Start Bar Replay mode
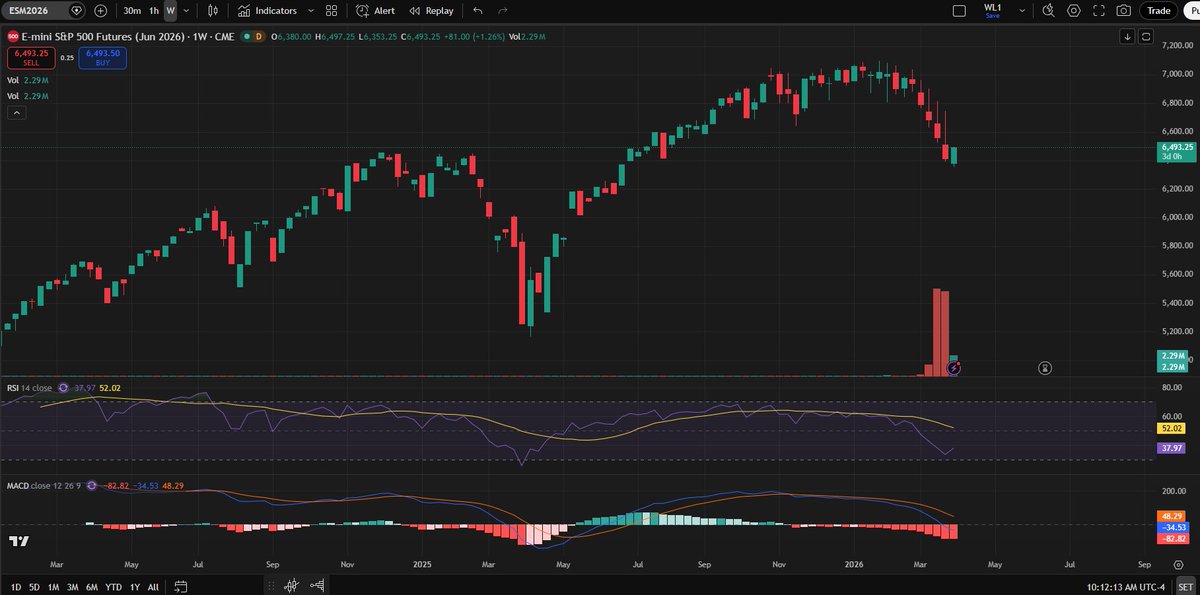1200x595 pixels. pos(431,10)
